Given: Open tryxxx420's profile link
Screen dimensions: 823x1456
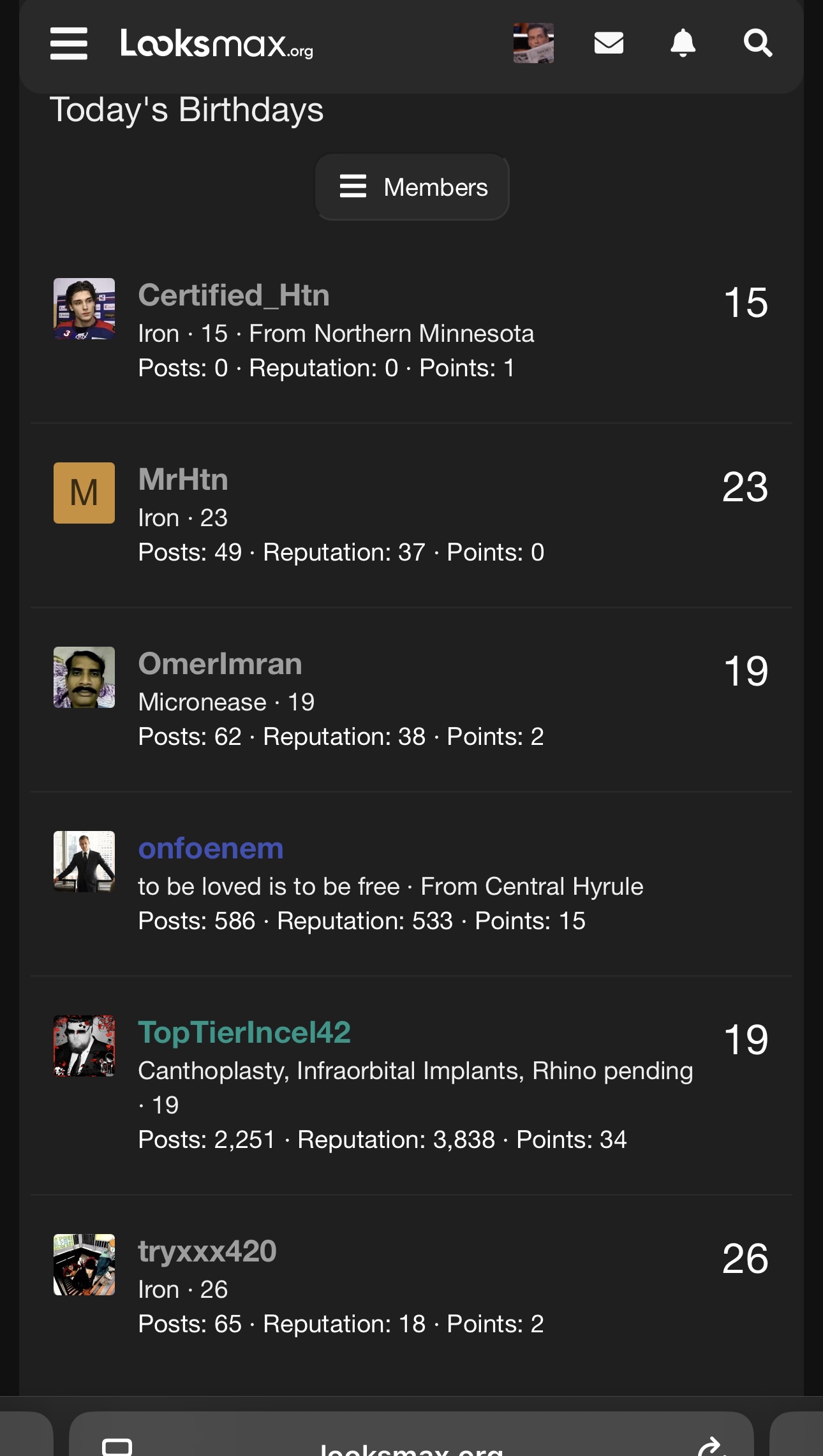Looking at the screenshot, I should [207, 1251].
